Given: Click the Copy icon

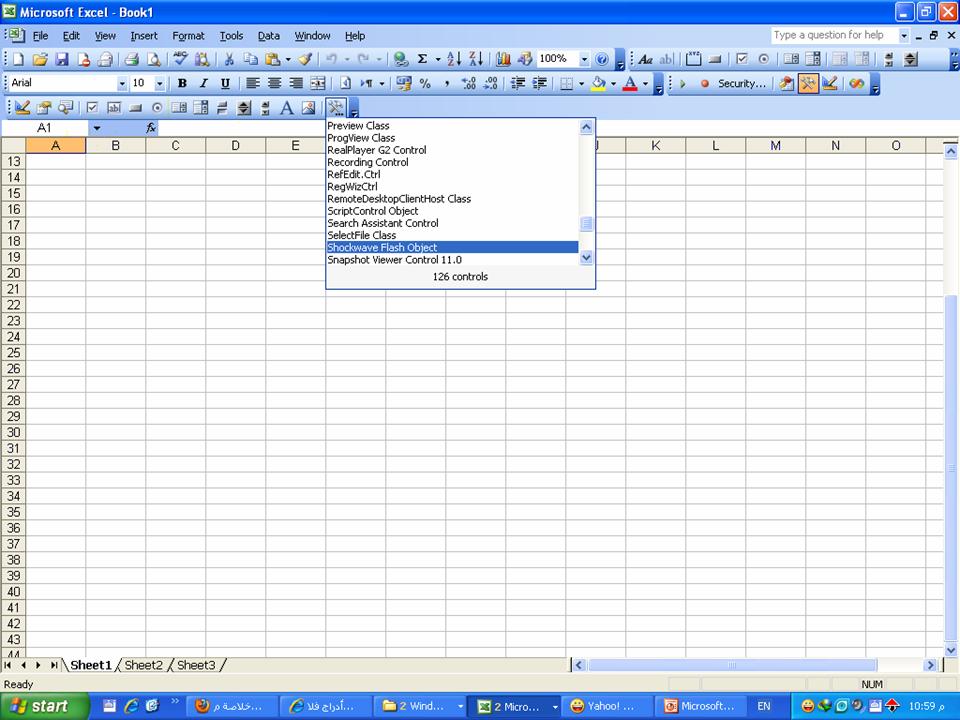Looking at the screenshot, I should click(x=250, y=59).
